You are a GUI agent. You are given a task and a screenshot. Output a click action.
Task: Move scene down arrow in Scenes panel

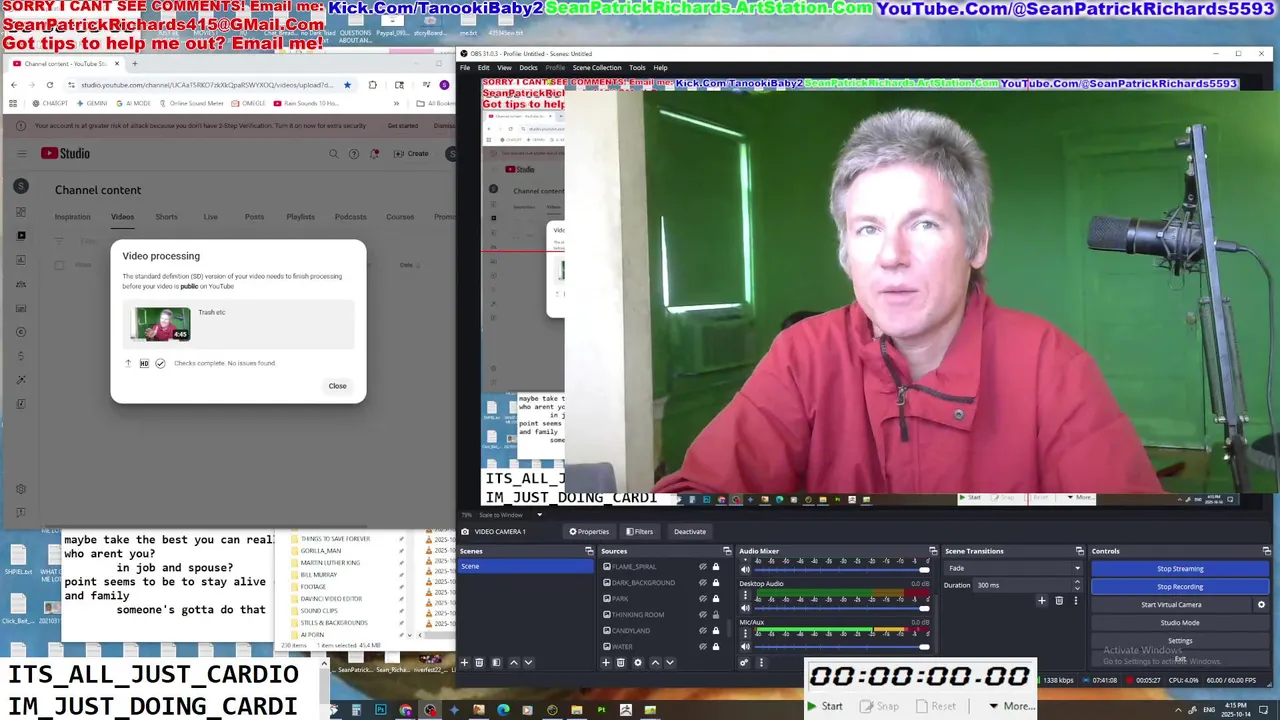528,662
